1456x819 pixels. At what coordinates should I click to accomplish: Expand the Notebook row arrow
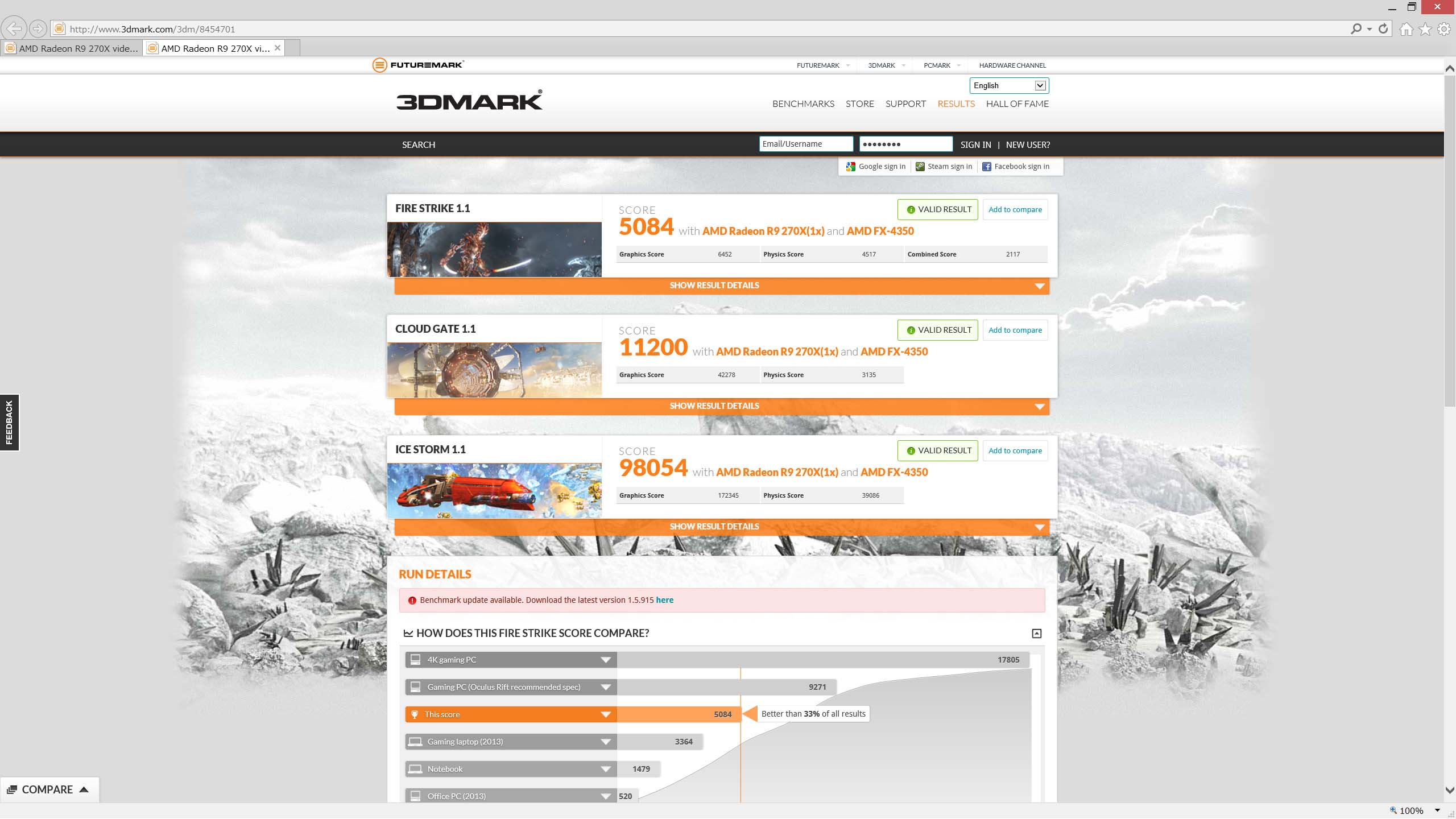[606, 769]
